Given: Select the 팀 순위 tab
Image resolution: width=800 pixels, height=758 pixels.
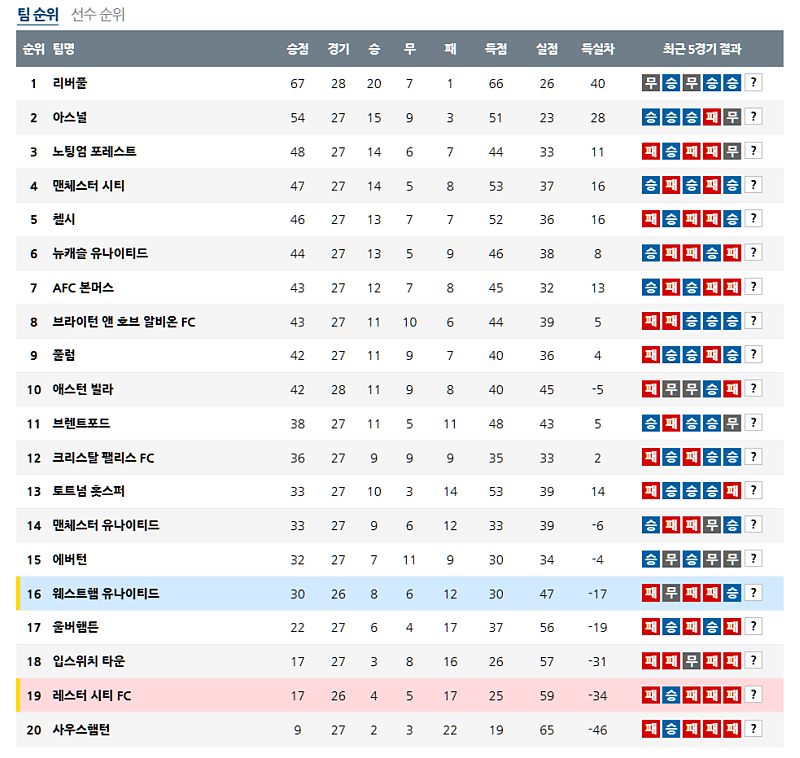Looking at the screenshot, I should click(x=38, y=15).
